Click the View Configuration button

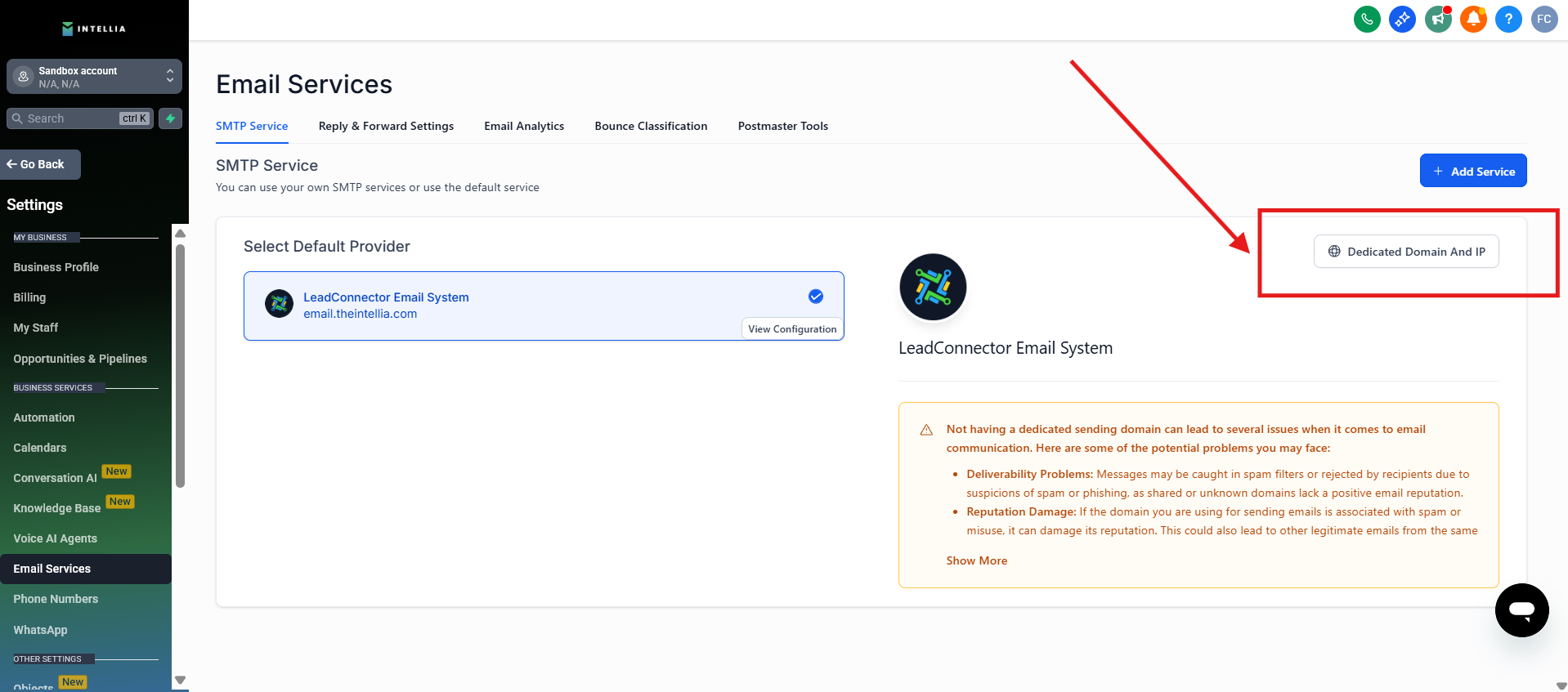pyautogui.click(x=791, y=328)
